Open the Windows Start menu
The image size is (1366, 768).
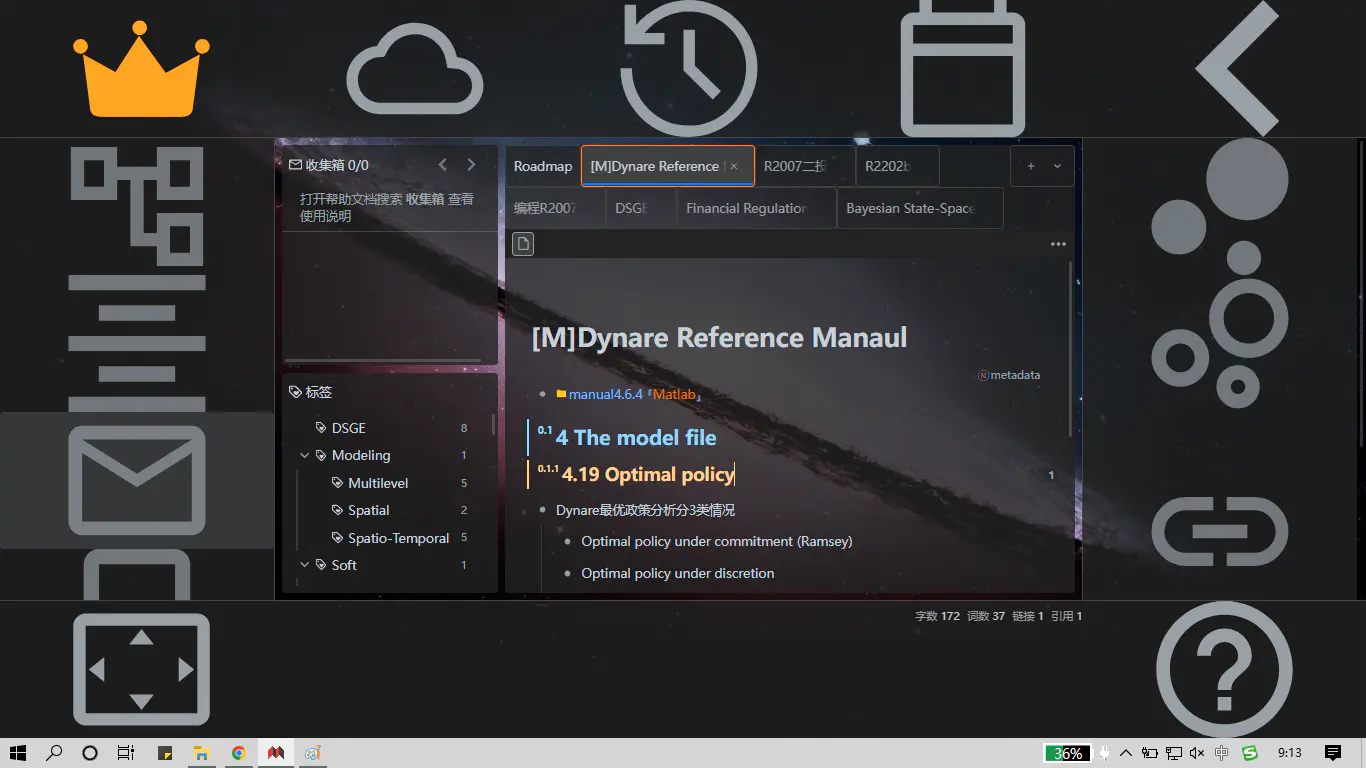point(18,753)
